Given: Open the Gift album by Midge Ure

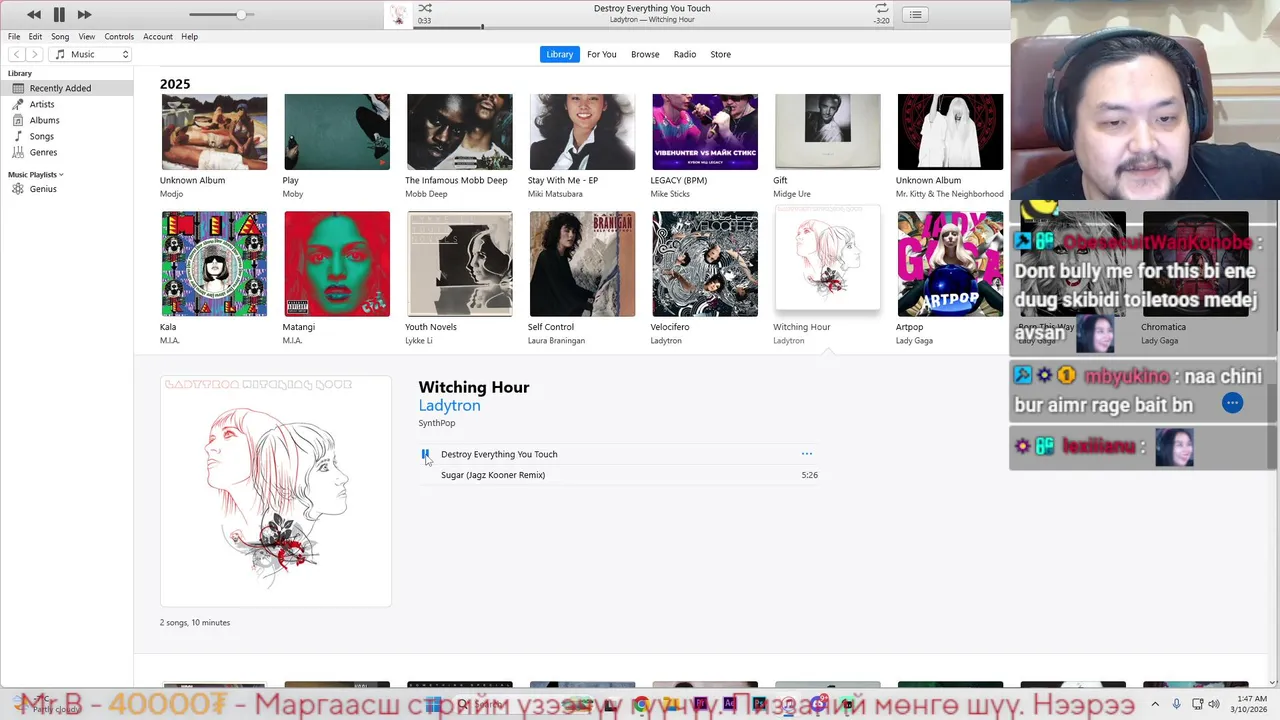Looking at the screenshot, I should (828, 132).
